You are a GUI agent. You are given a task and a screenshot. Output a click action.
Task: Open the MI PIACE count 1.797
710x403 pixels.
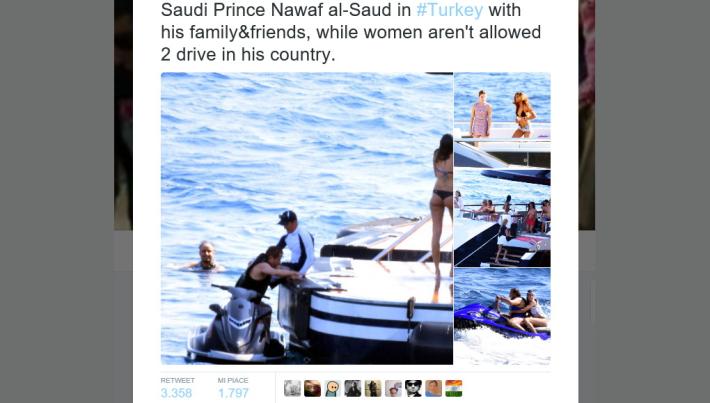coord(233,393)
